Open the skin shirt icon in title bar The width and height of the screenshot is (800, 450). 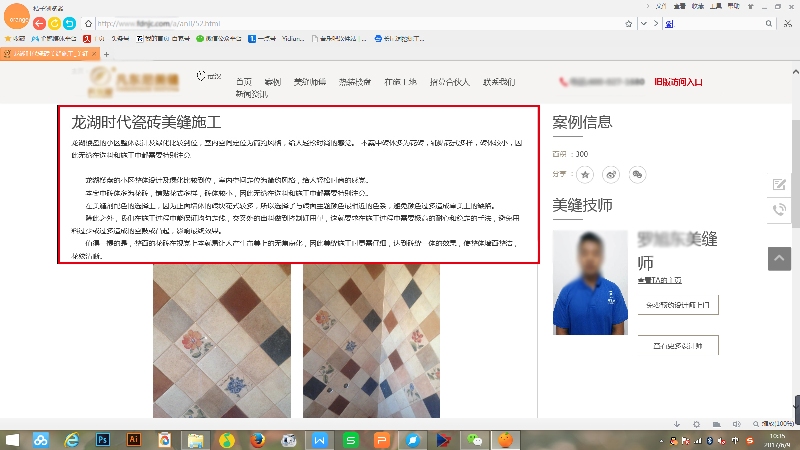pos(751,6)
